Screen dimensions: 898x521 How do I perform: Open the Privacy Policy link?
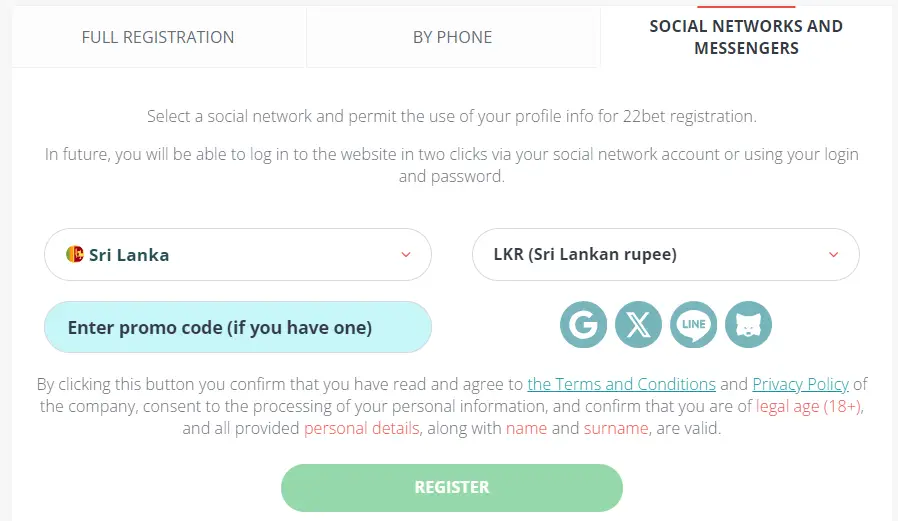tap(800, 384)
